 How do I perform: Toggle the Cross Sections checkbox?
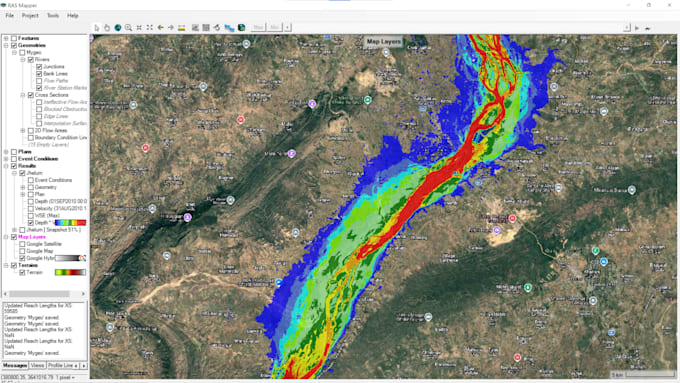point(31,95)
